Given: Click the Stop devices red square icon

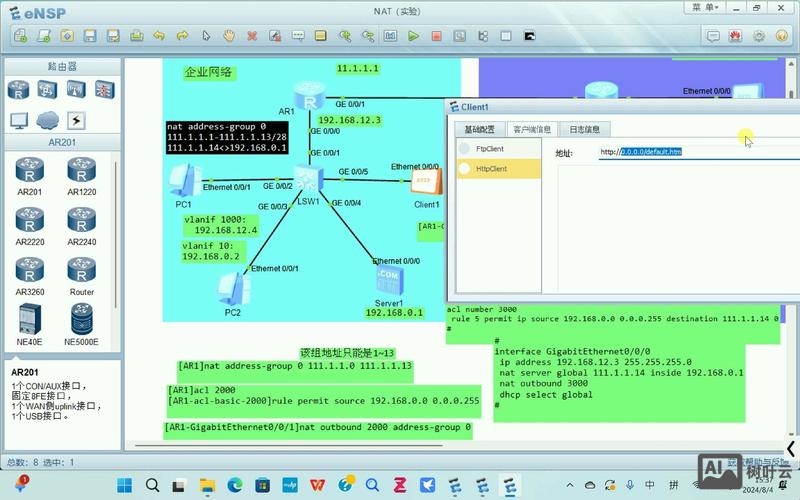Looking at the screenshot, I should tap(436, 36).
